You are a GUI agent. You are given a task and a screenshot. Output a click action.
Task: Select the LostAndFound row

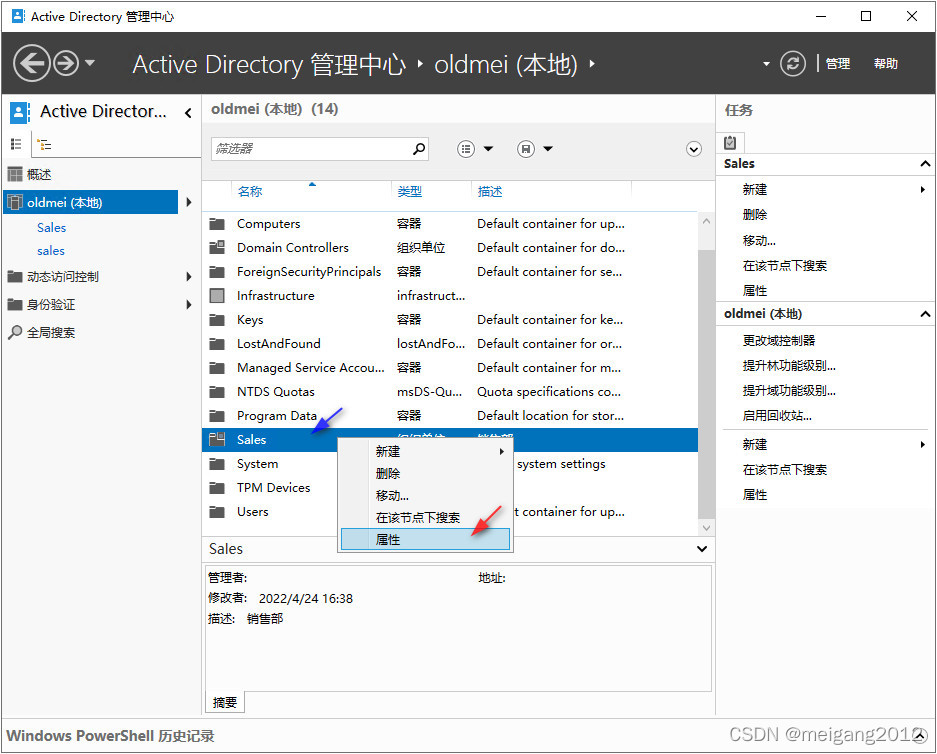[x=449, y=344]
